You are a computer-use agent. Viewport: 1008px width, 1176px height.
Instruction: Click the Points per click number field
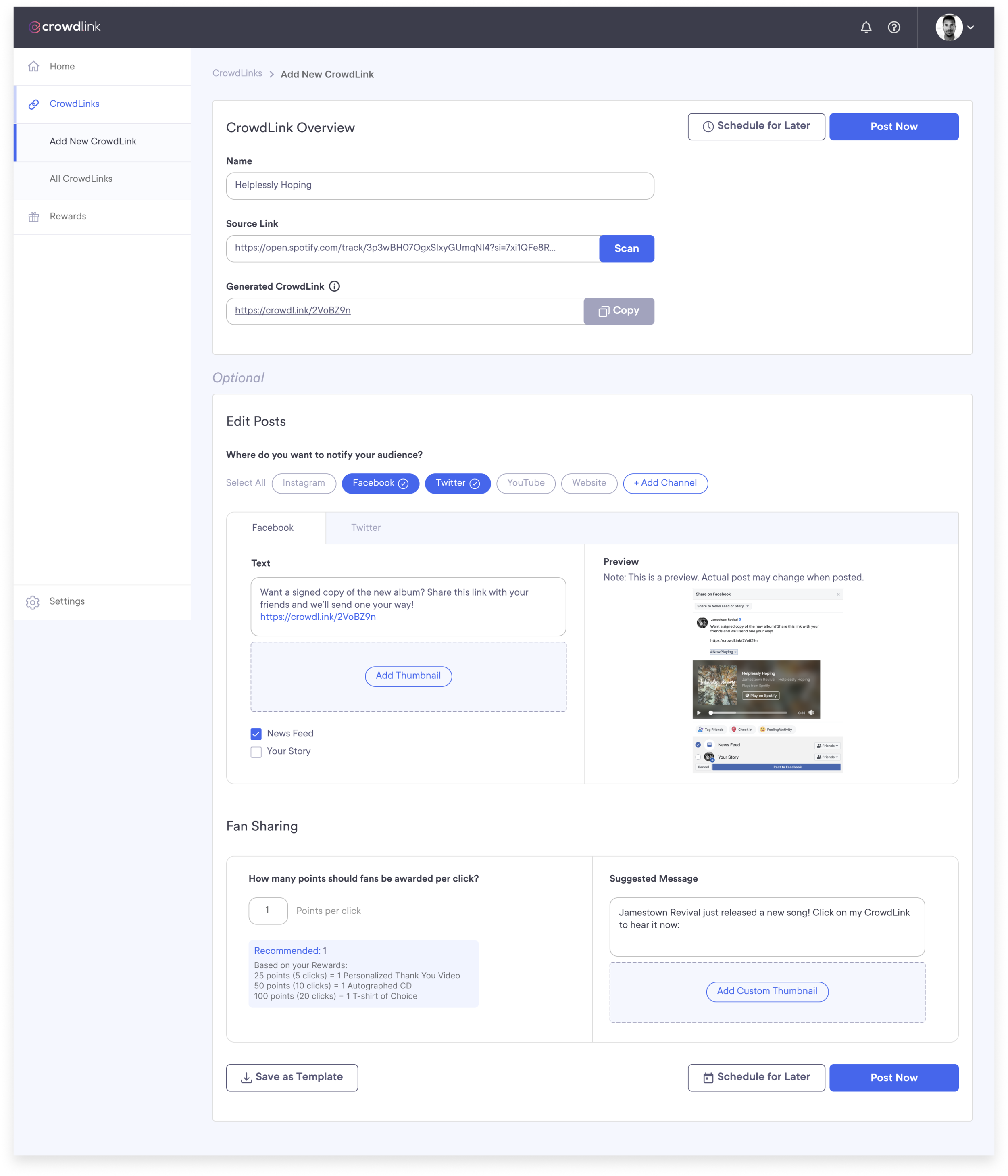click(268, 910)
